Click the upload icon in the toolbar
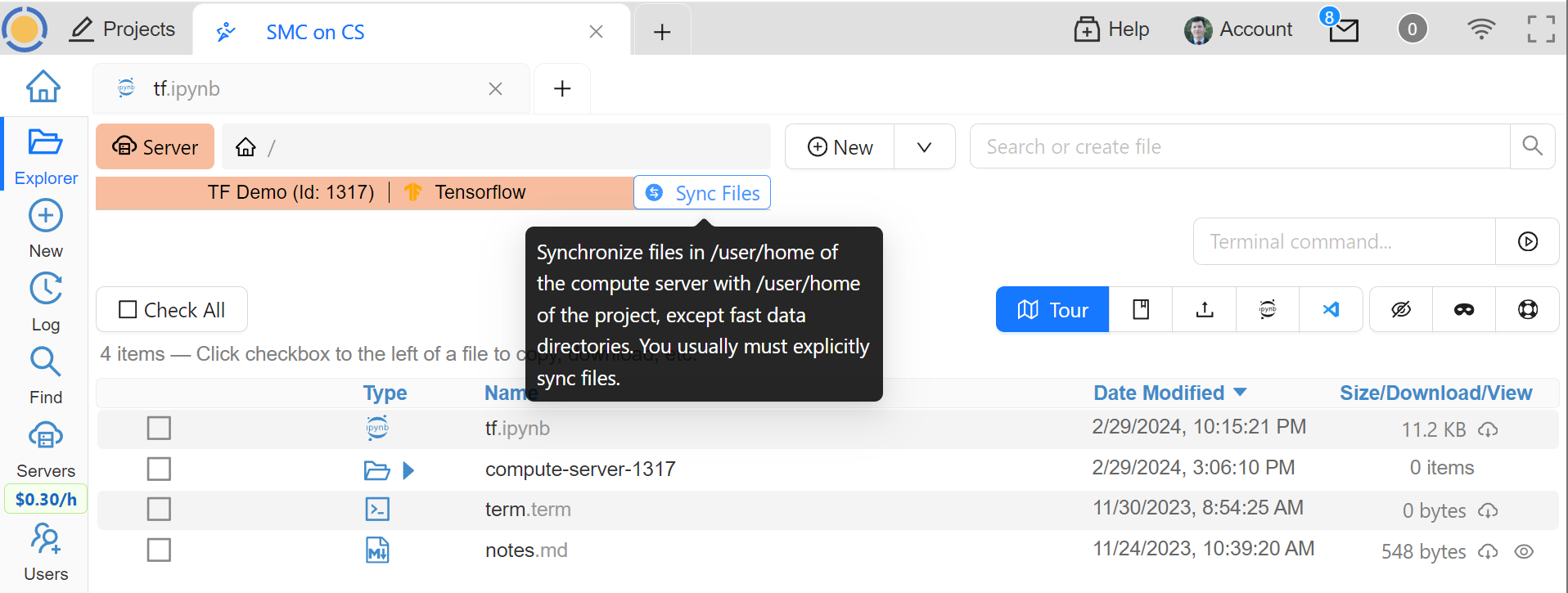The width and height of the screenshot is (1568, 593). 1204,310
